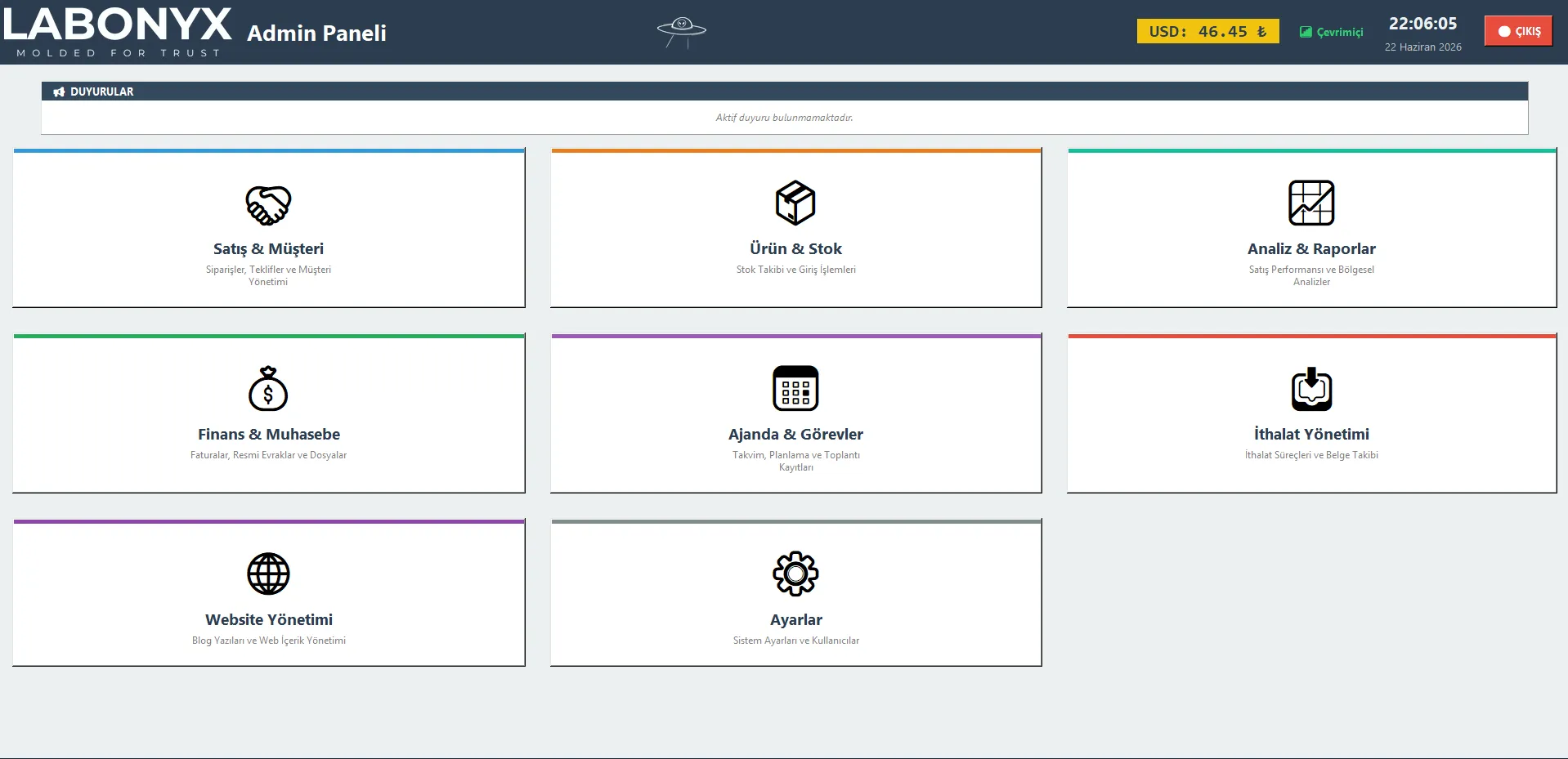1568x759 pixels.
Task: Open the Analiz & Raporlar title link
Action: click(x=1311, y=248)
